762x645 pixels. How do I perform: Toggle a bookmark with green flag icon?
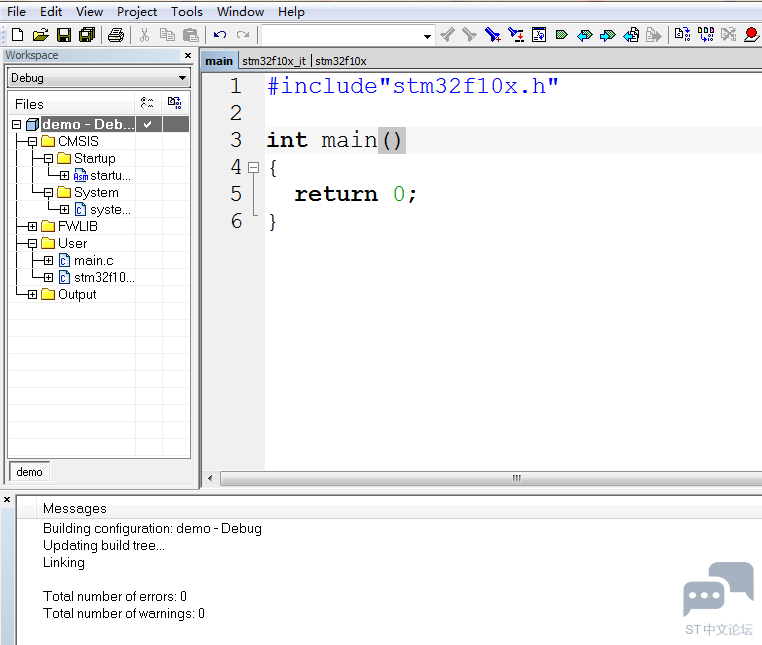(x=562, y=35)
